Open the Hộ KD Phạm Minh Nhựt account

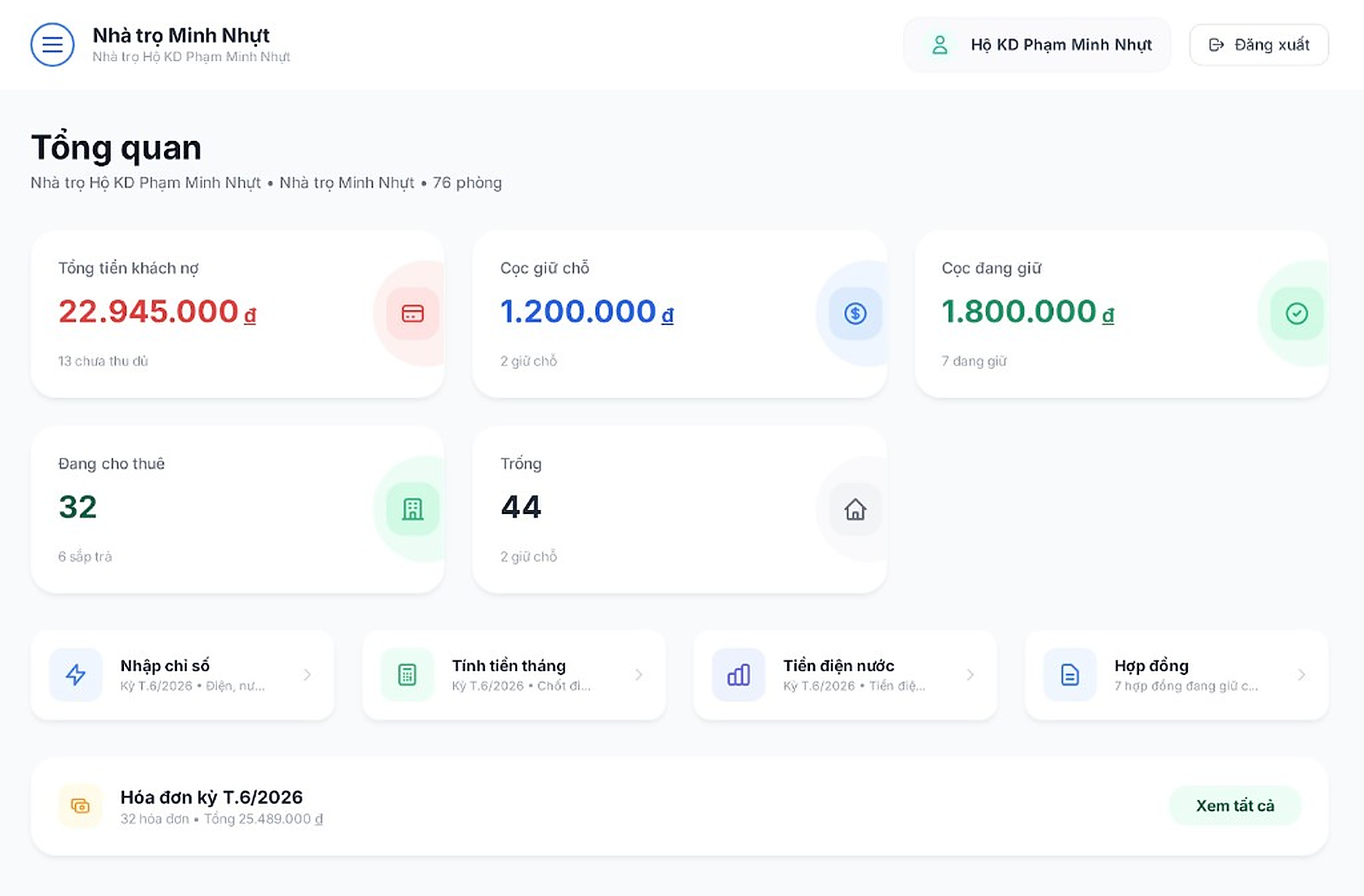point(1037,45)
